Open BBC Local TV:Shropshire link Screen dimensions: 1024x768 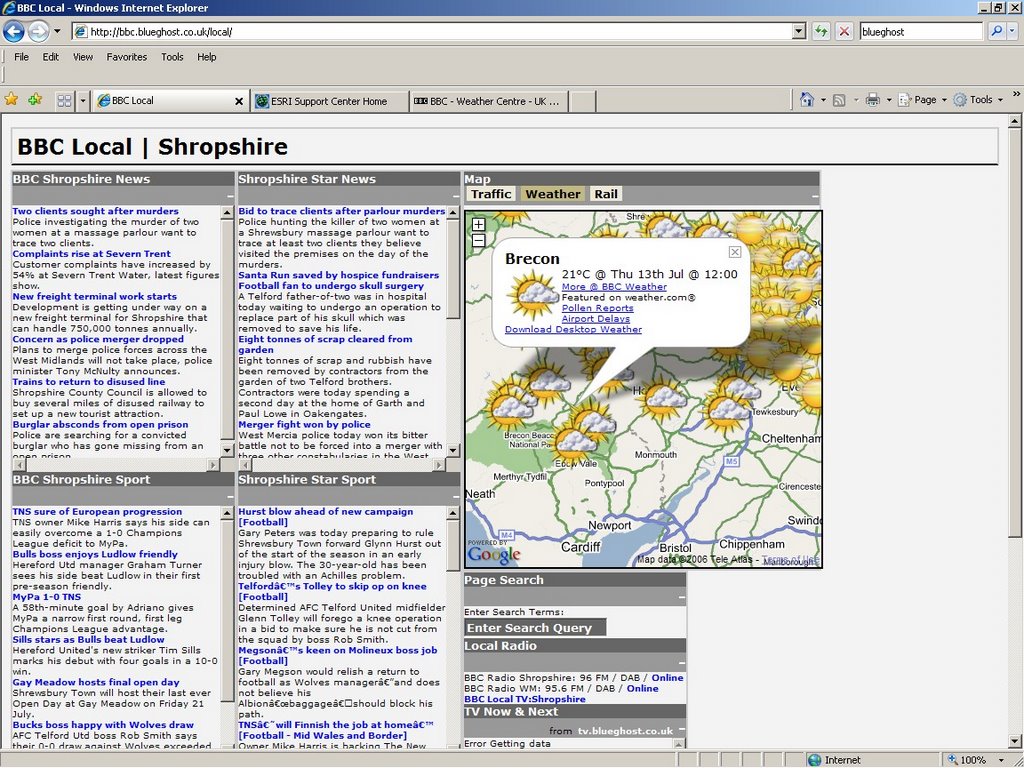click(x=525, y=699)
